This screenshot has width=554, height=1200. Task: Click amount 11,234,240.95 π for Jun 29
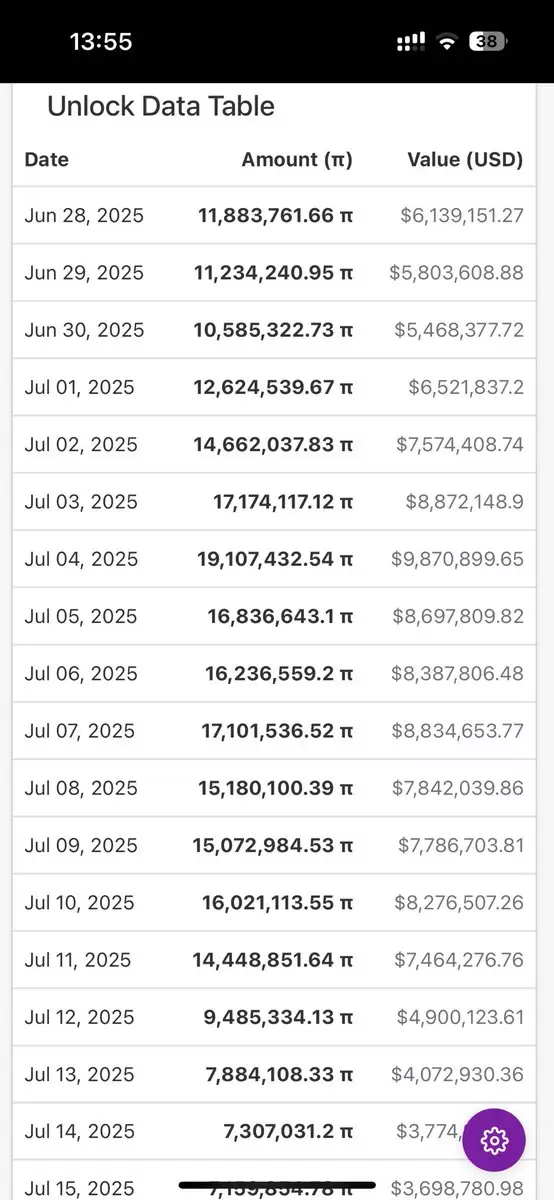click(275, 272)
